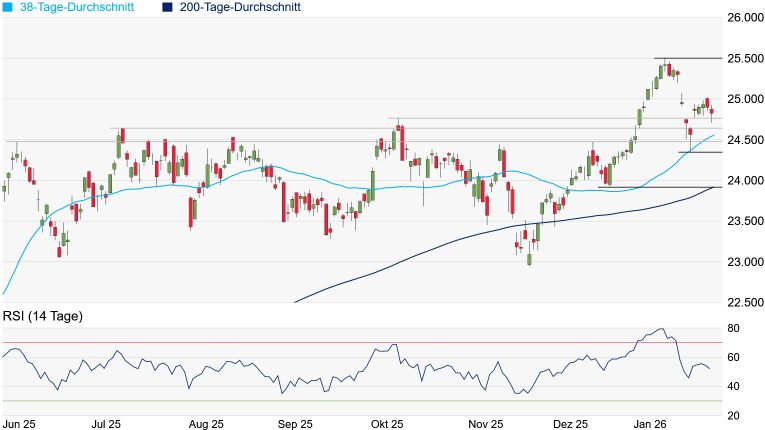
Task: Select the 22.500 price axis label
Action: (743, 303)
